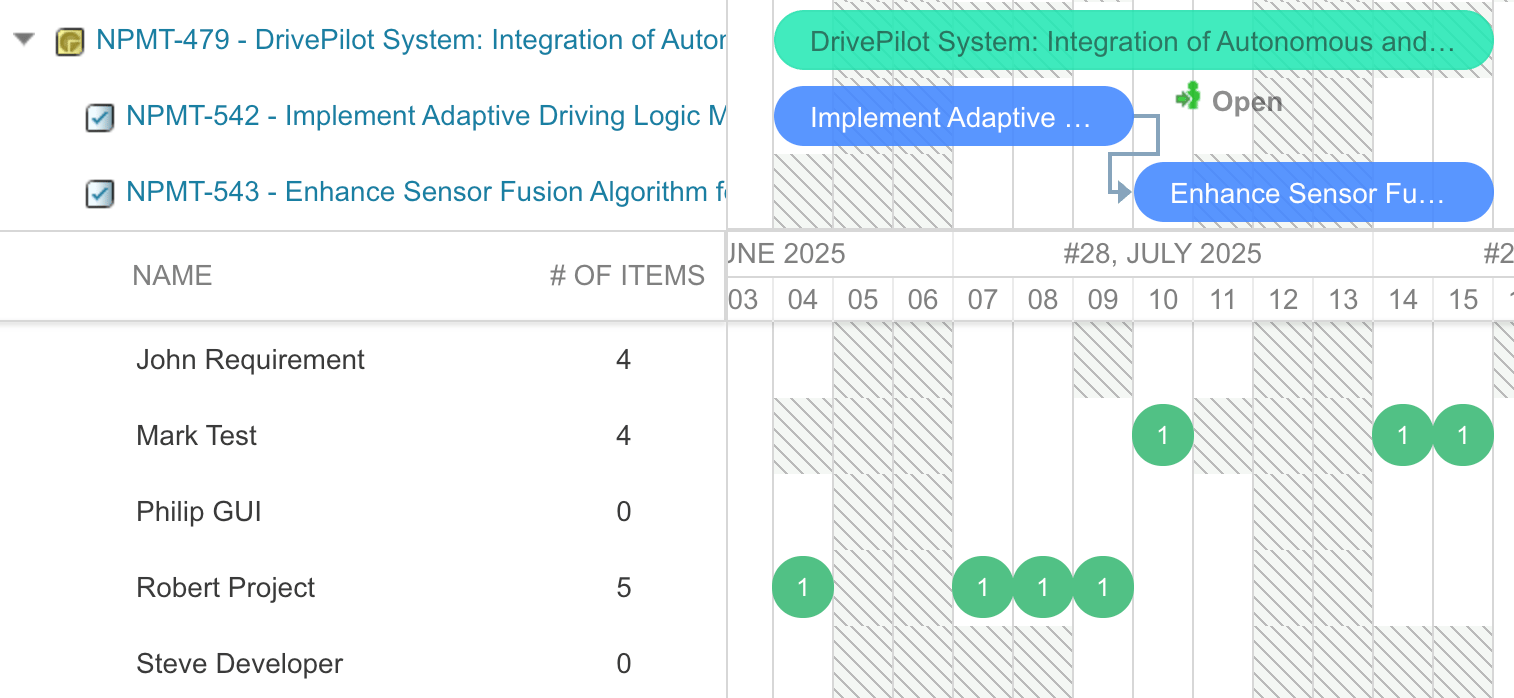Click day 04 in the timeline header

[803, 300]
